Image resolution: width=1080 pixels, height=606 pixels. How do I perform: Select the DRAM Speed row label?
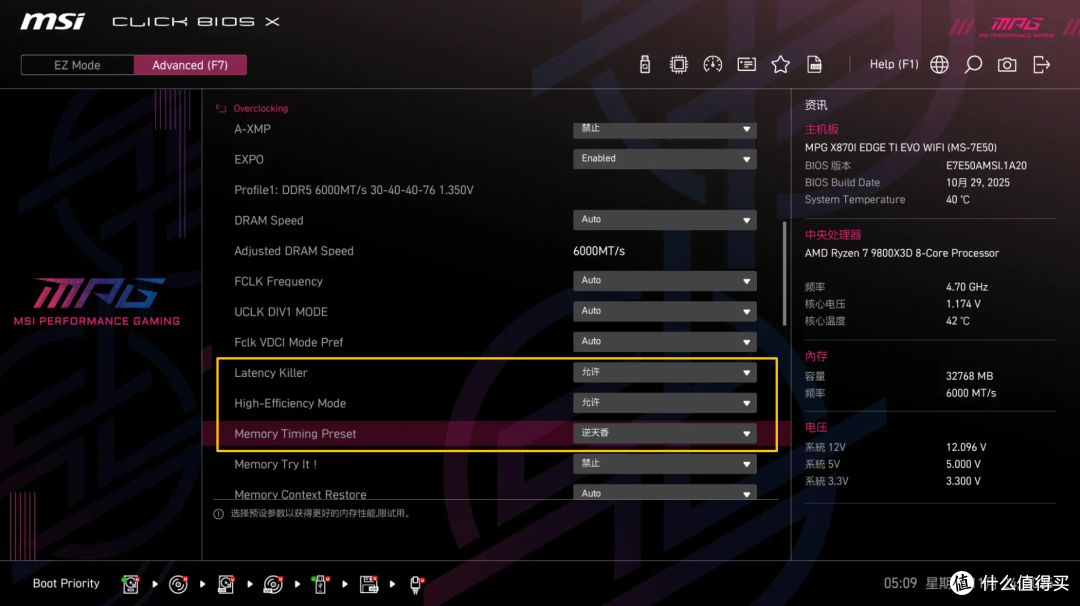[269, 220]
